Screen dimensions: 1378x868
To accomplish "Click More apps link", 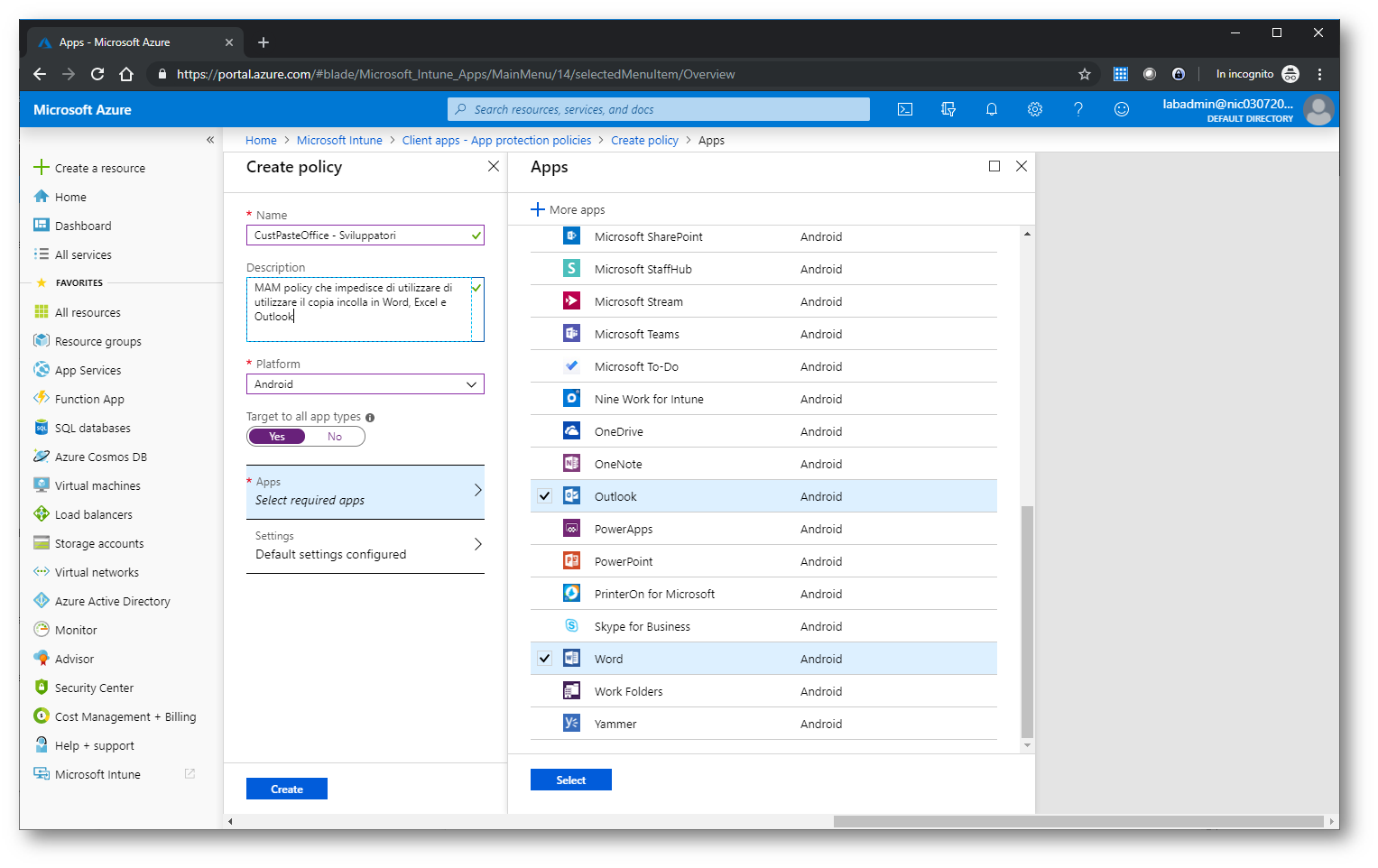I will click(x=569, y=209).
